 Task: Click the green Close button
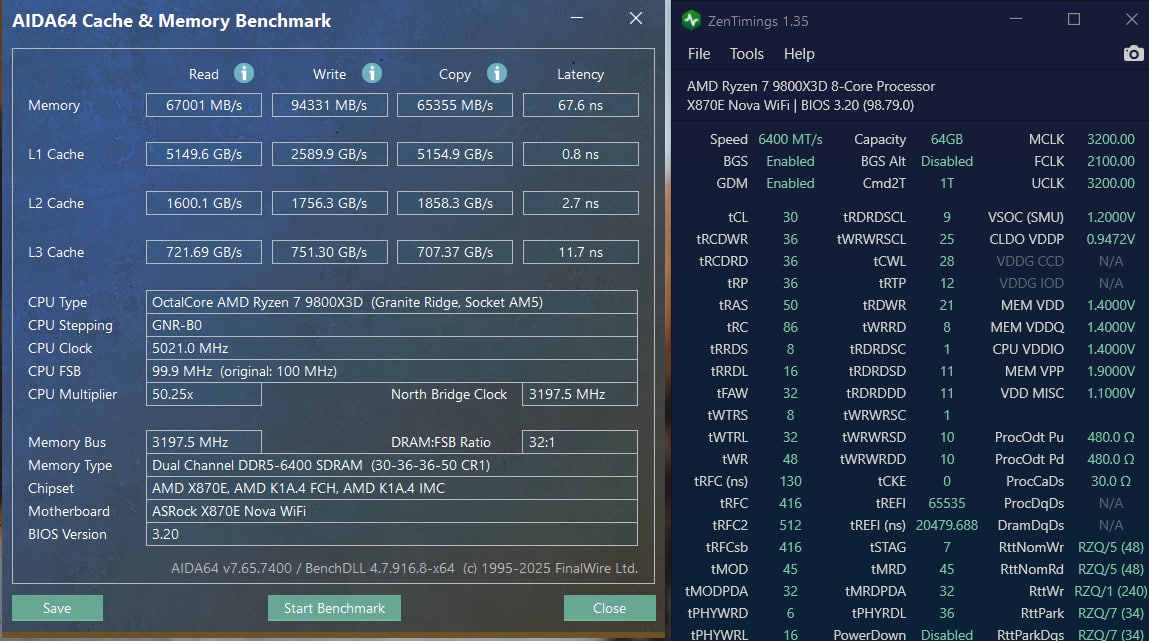point(610,608)
